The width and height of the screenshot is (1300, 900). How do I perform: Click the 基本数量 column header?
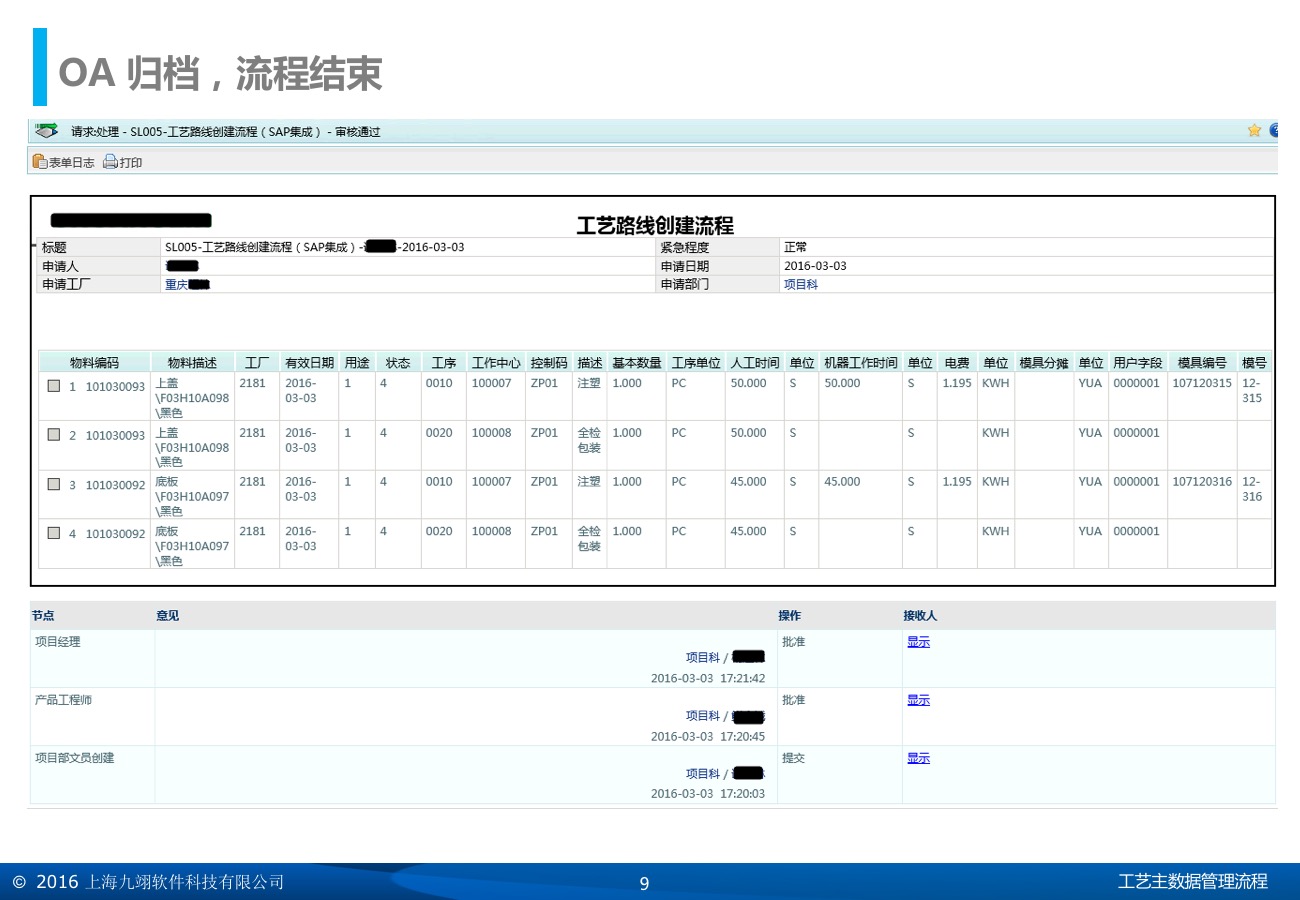coord(637,363)
